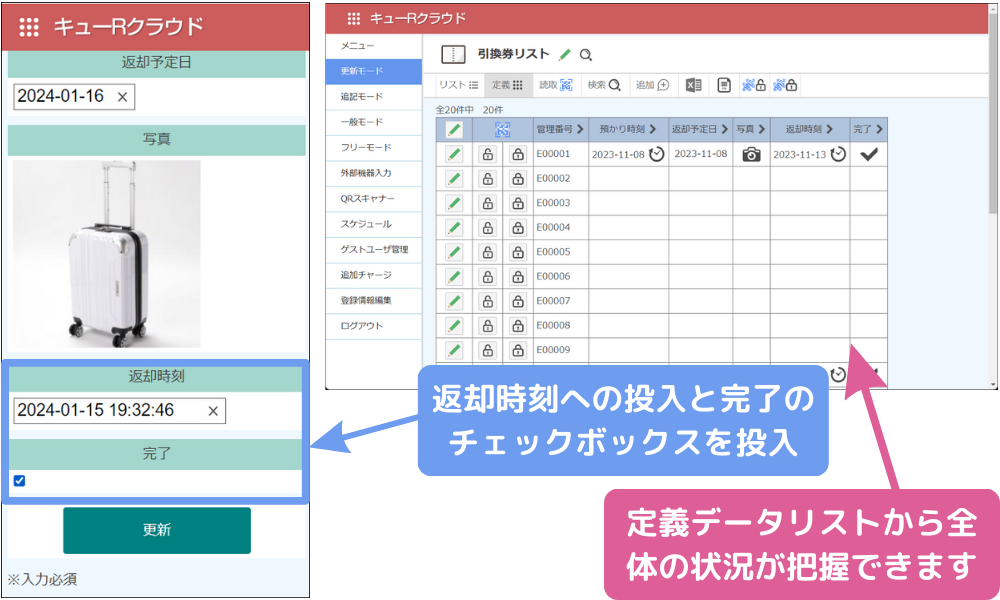Open the app grid icon in desktop window header
1000x600 pixels.
tap(353, 18)
